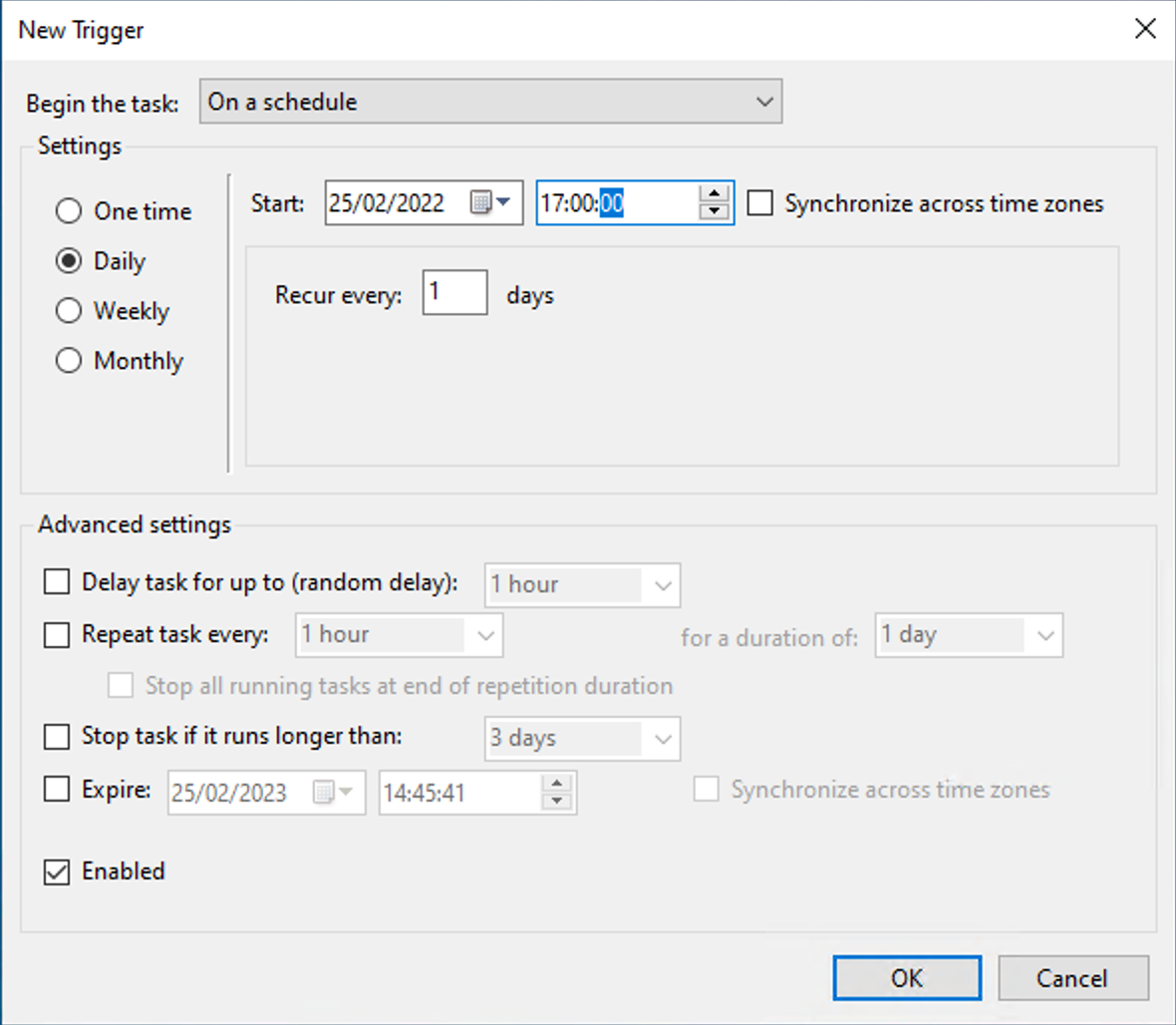1176x1025 pixels.
Task: Click the Cancel button
Action: click(1072, 978)
